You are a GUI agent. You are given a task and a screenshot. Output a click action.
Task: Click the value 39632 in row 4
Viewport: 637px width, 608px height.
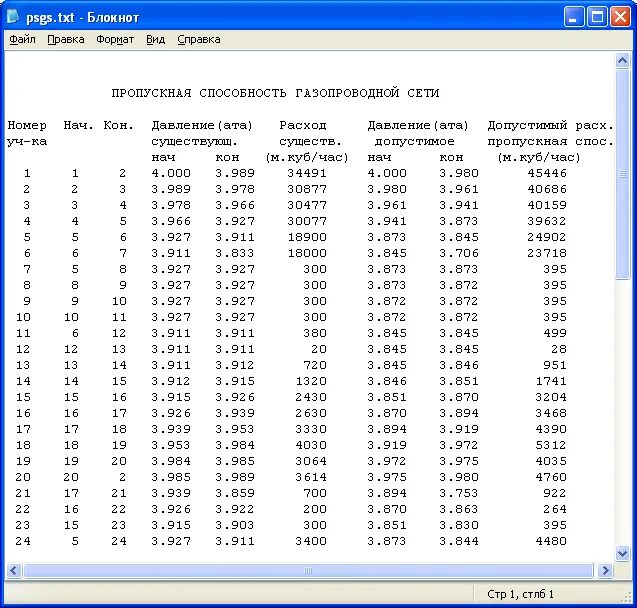coord(547,221)
